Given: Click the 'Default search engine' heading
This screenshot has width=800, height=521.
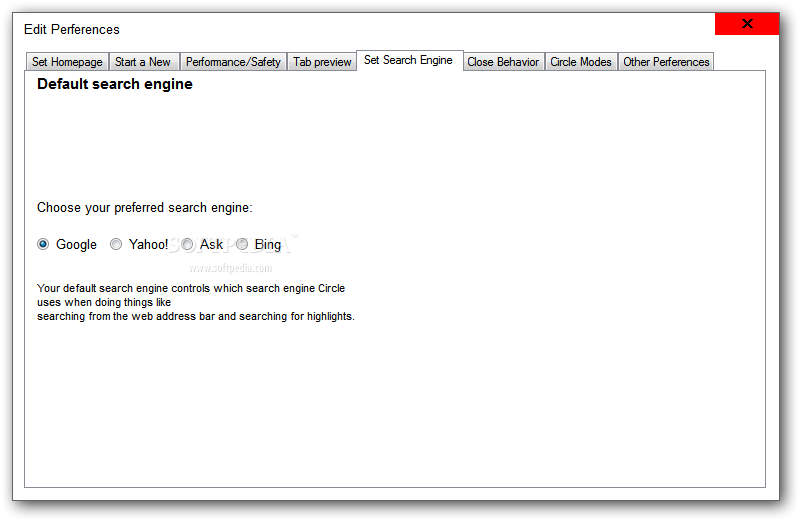Looking at the screenshot, I should click(115, 84).
